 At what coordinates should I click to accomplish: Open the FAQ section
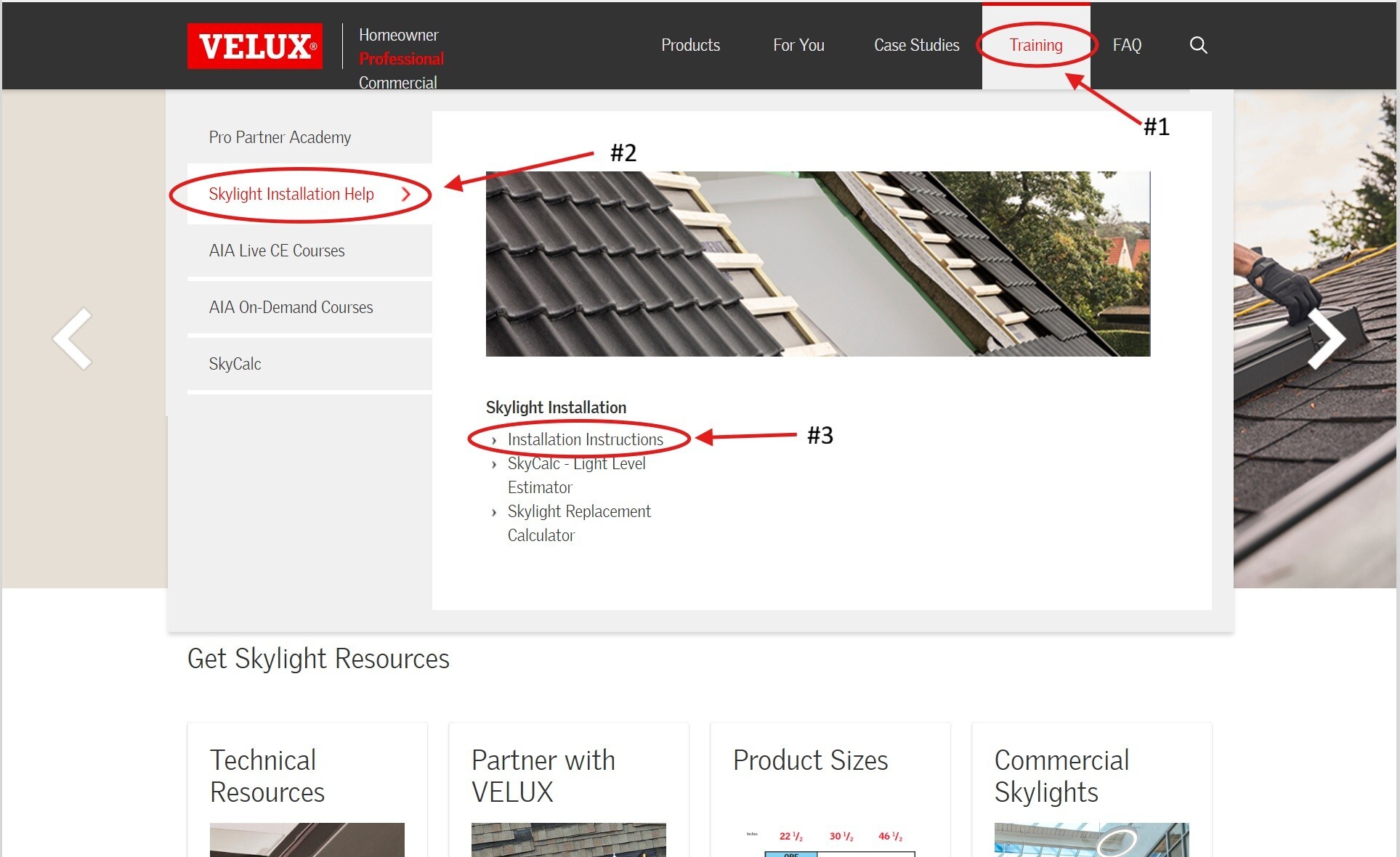pos(1127,44)
